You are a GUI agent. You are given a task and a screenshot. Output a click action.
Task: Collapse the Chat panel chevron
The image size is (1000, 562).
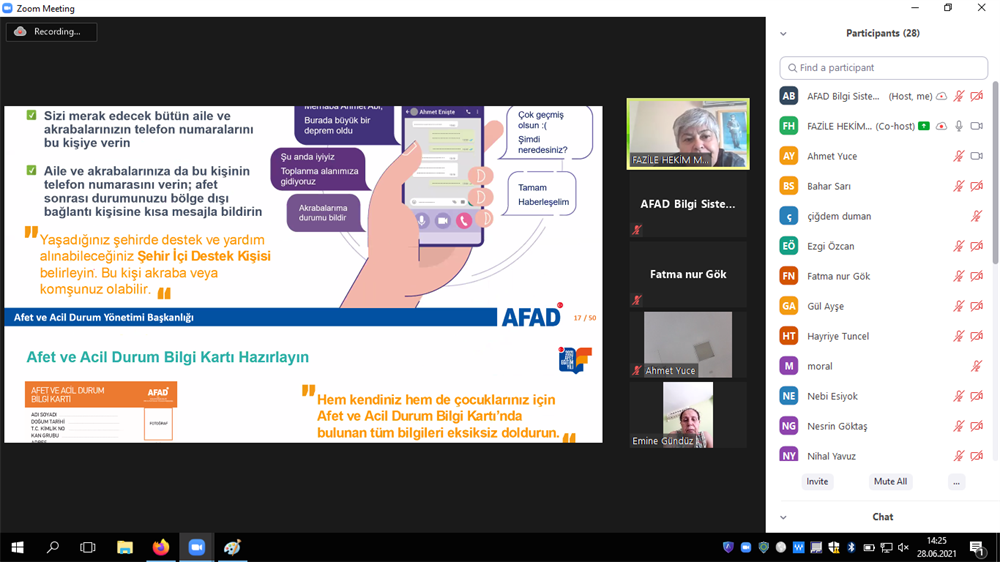(783, 517)
